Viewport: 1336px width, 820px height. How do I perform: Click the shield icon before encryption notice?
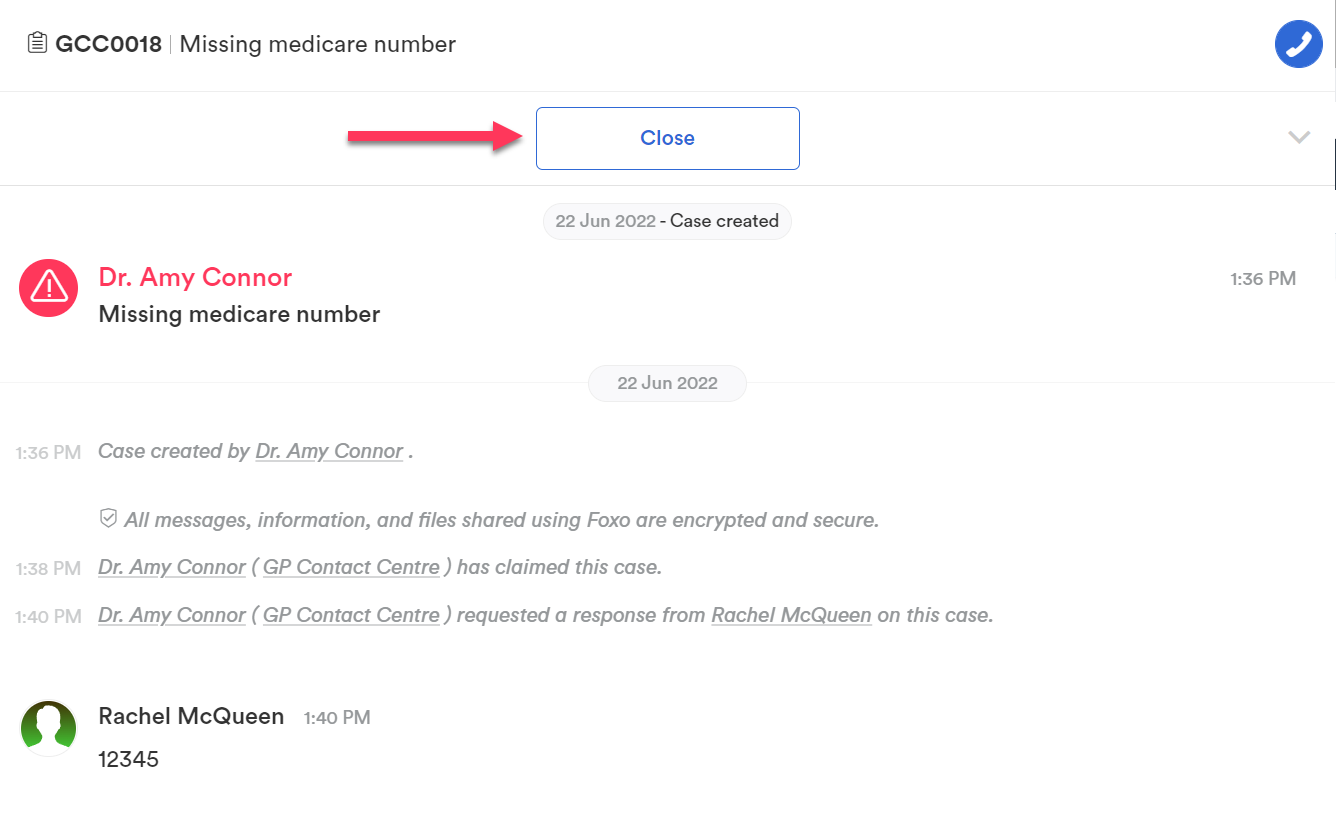(108, 519)
